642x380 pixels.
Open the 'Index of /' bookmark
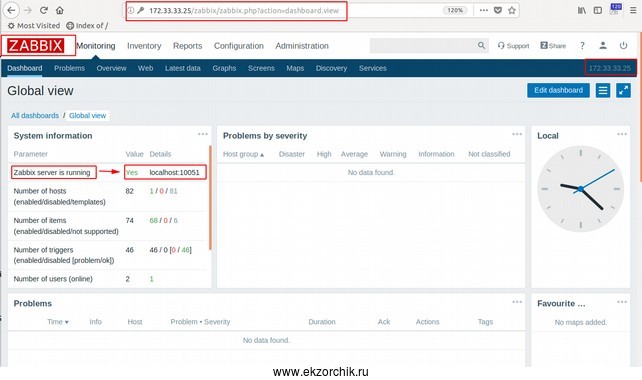[87, 25]
